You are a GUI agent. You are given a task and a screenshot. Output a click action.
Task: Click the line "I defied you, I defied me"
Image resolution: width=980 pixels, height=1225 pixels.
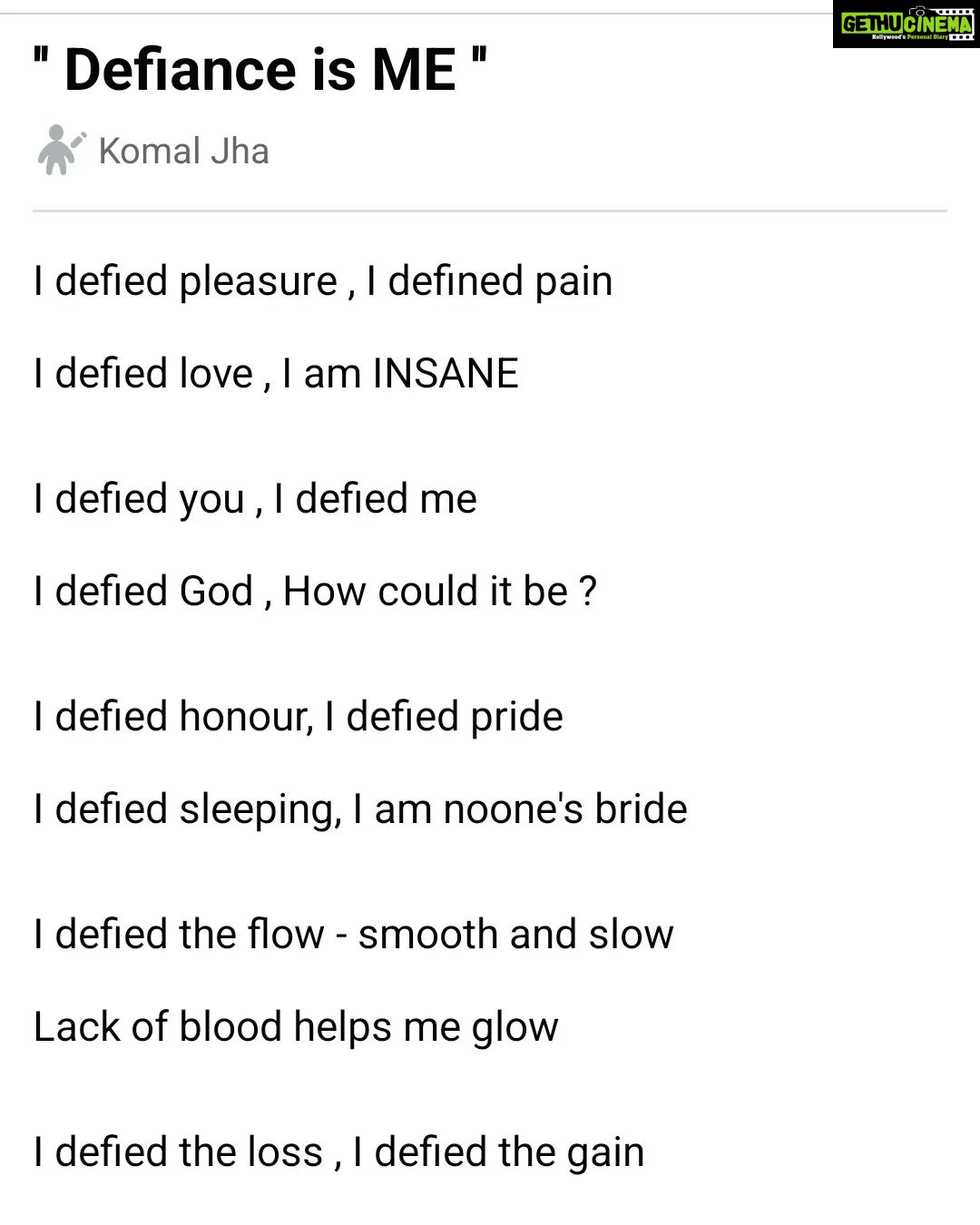(x=255, y=499)
